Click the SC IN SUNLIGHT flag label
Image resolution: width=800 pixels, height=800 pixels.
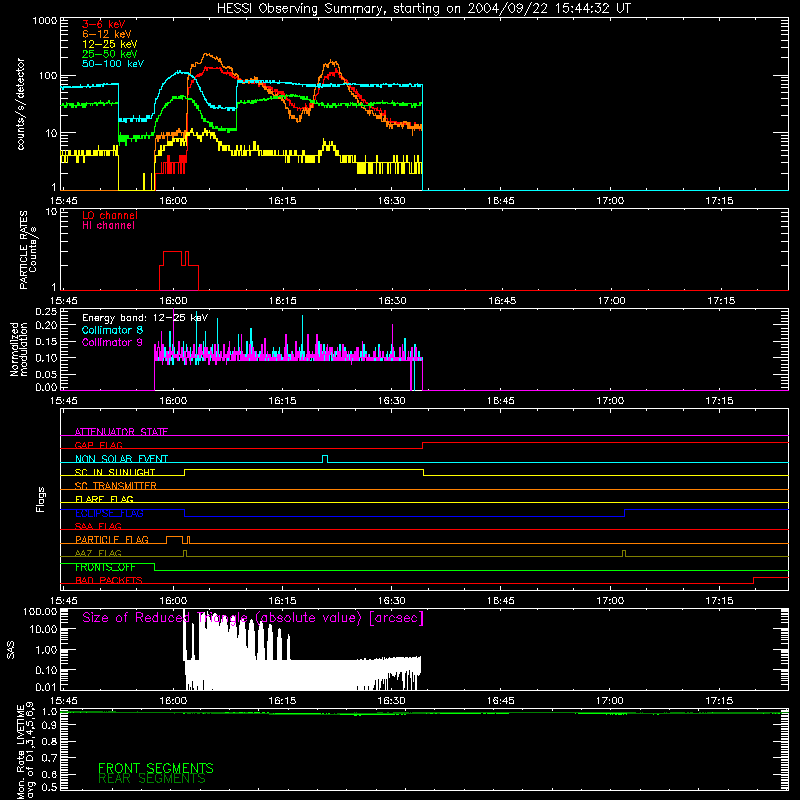(x=115, y=472)
